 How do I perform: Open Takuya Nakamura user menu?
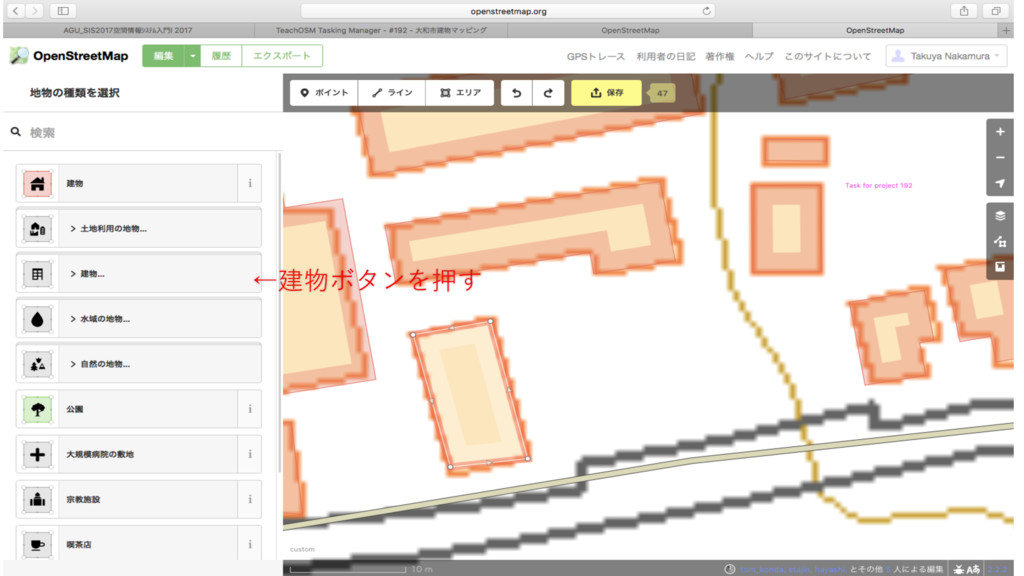[x=946, y=56]
